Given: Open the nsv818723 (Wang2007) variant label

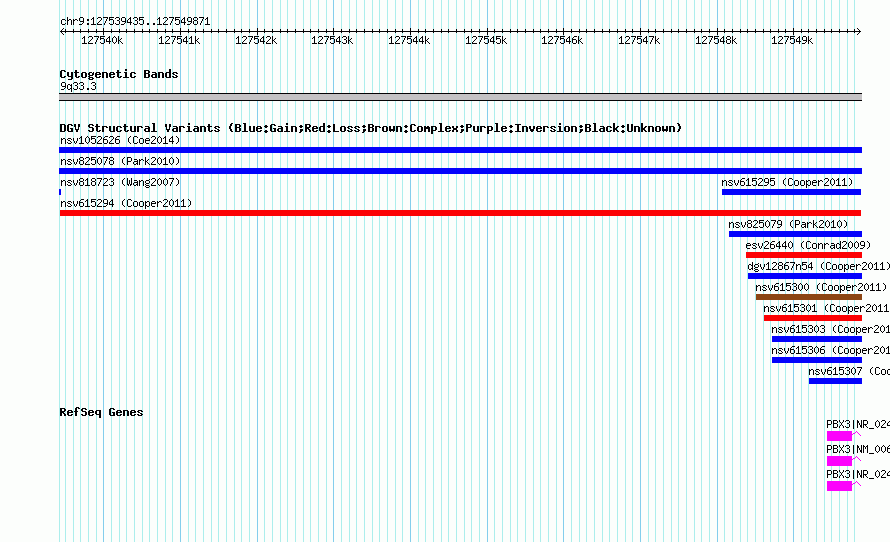Looking at the screenshot, I should point(120,182).
